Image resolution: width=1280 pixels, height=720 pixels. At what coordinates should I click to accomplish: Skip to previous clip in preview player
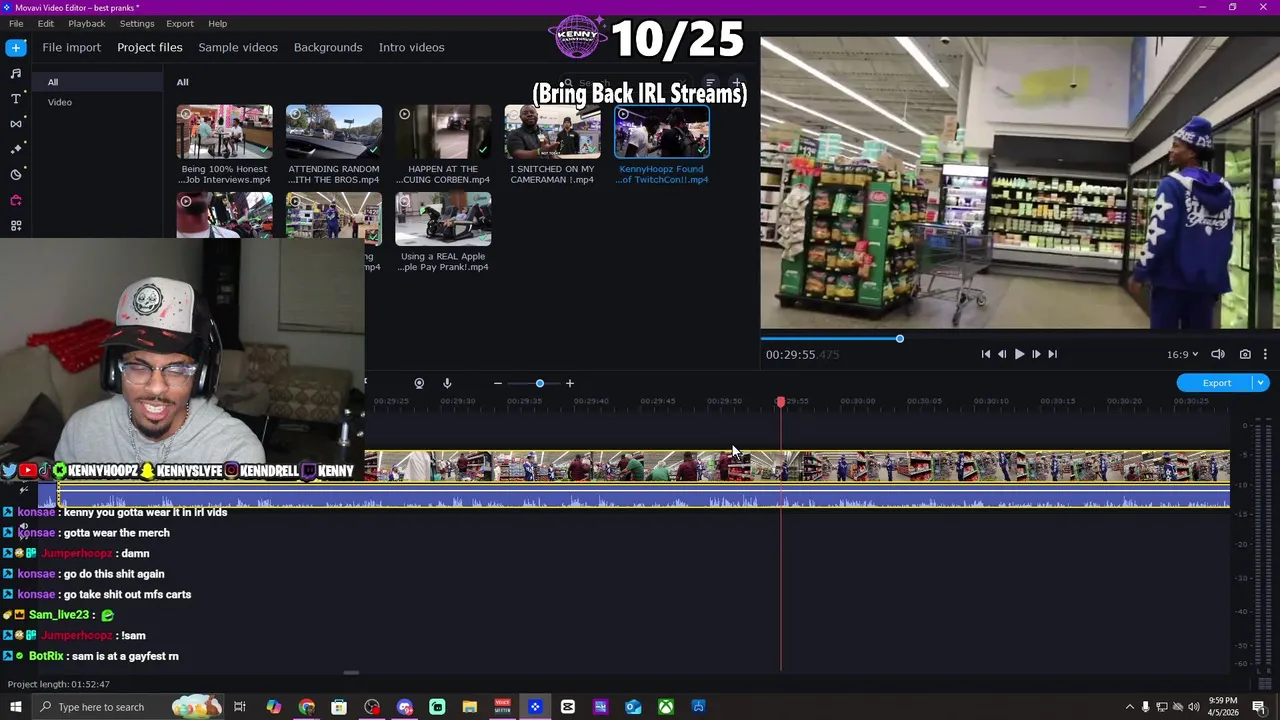(985, 354)
